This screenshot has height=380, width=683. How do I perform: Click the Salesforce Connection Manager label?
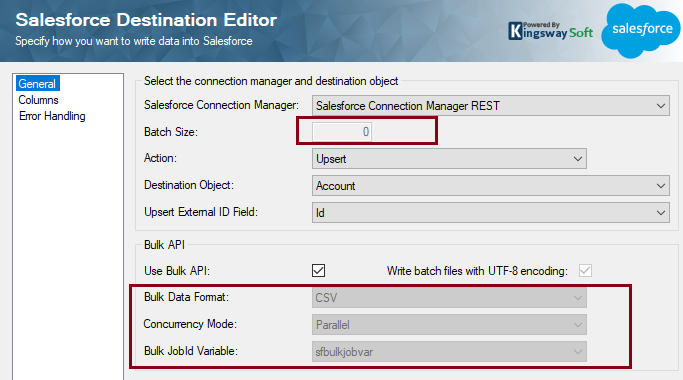point(221,105)
